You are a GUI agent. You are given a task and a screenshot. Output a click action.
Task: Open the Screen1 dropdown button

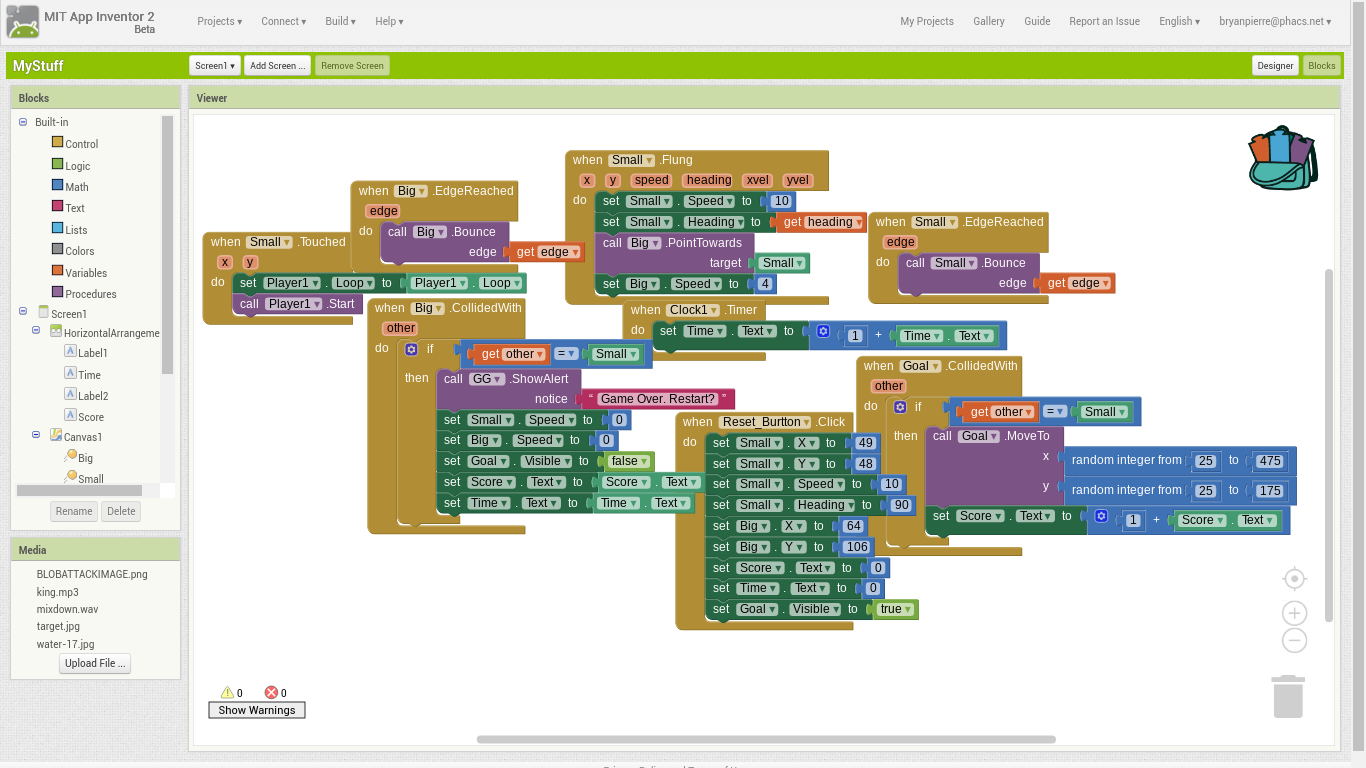215,66
